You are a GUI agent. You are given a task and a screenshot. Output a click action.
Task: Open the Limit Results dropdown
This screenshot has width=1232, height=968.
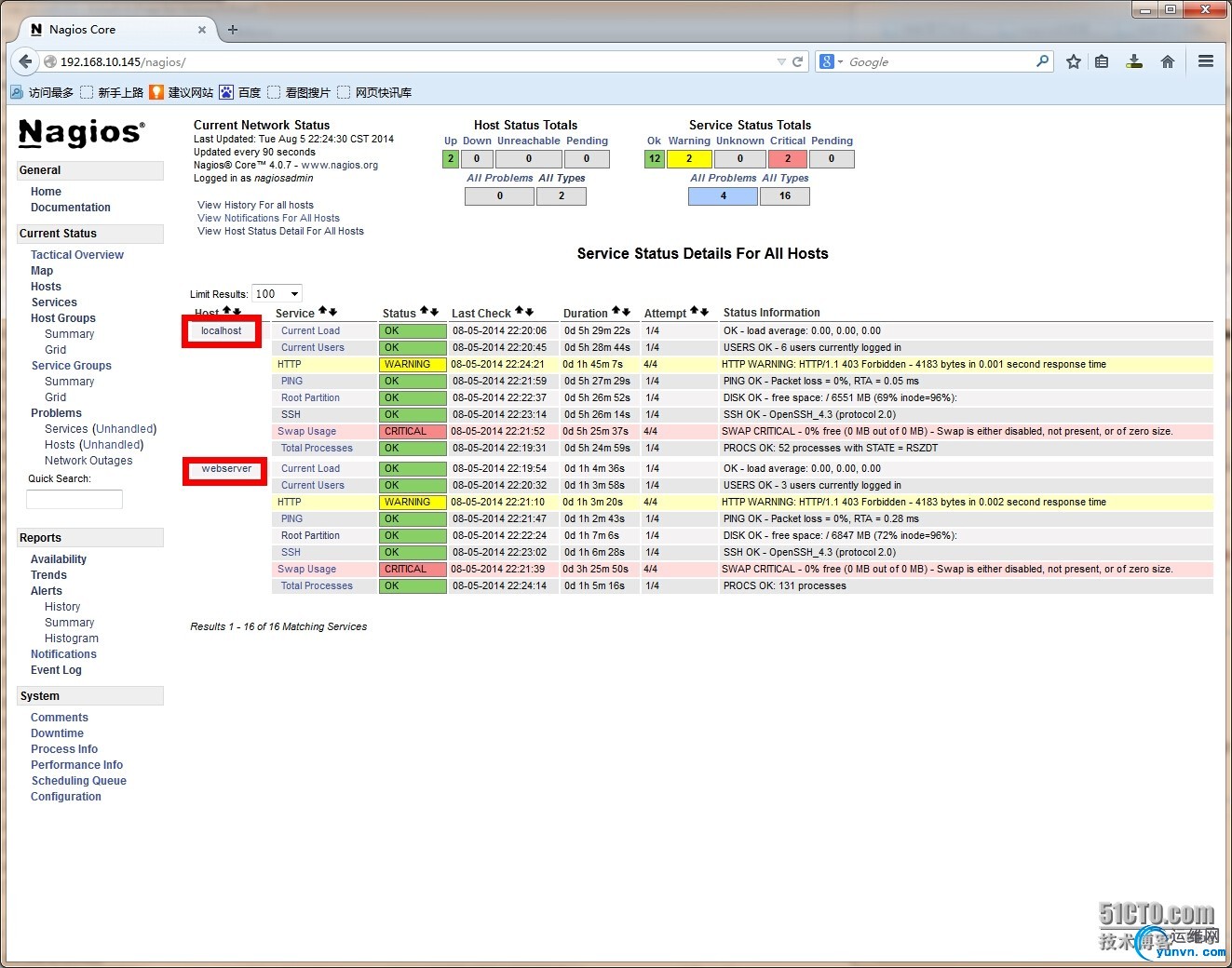[278, 293]
